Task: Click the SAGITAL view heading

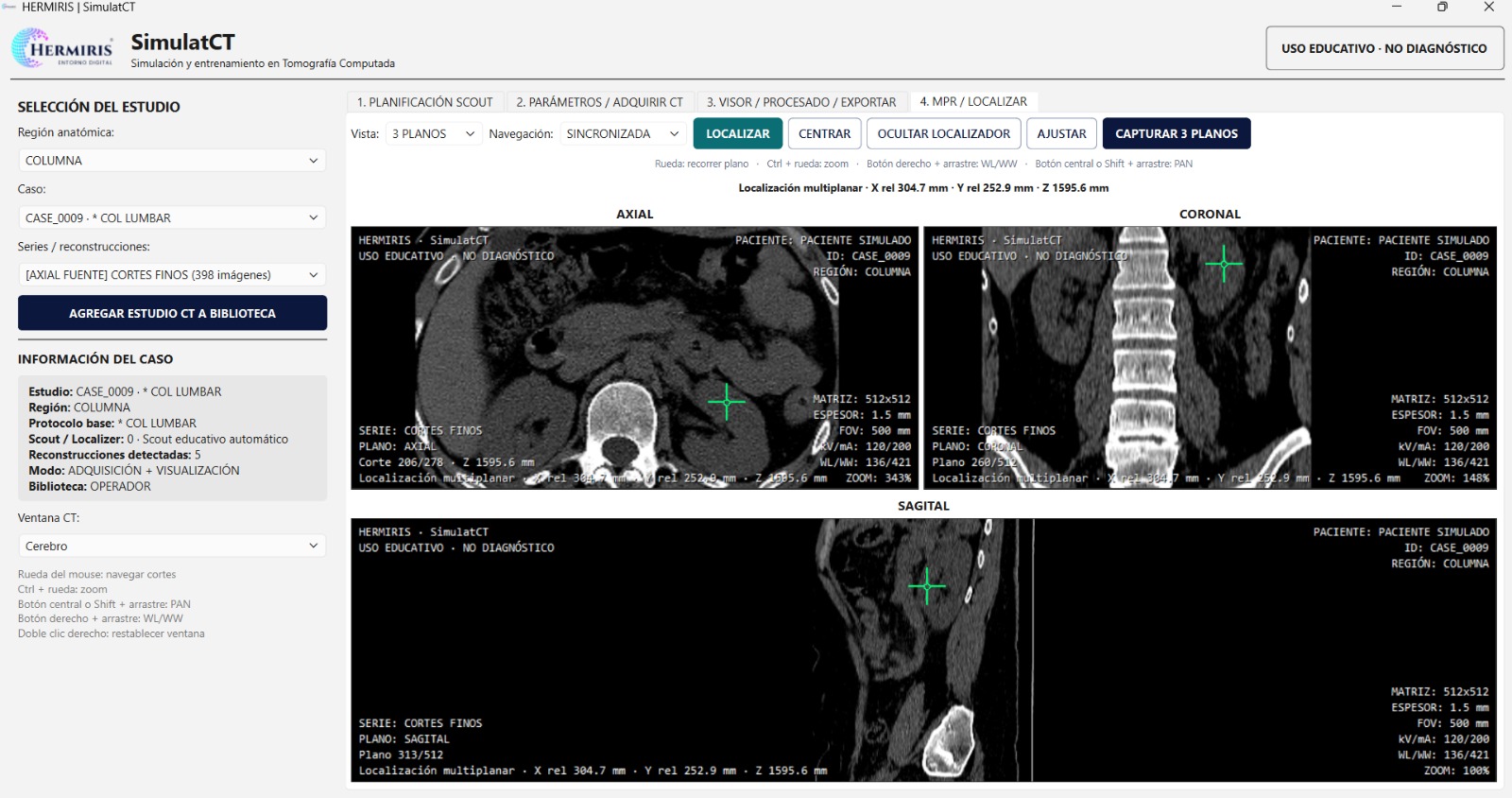Action: point(923,506)
